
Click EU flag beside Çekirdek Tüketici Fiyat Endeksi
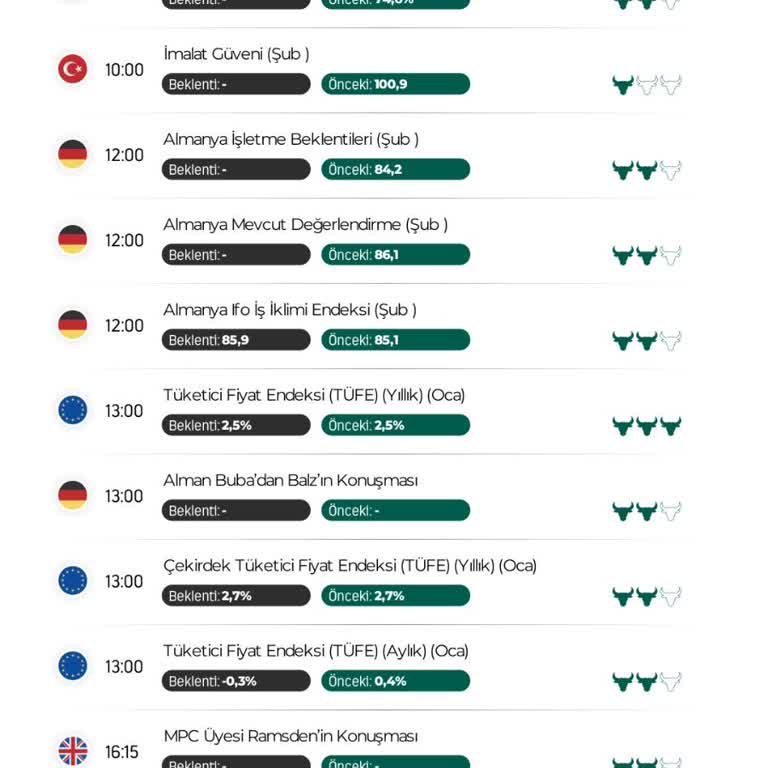[72, 581]
